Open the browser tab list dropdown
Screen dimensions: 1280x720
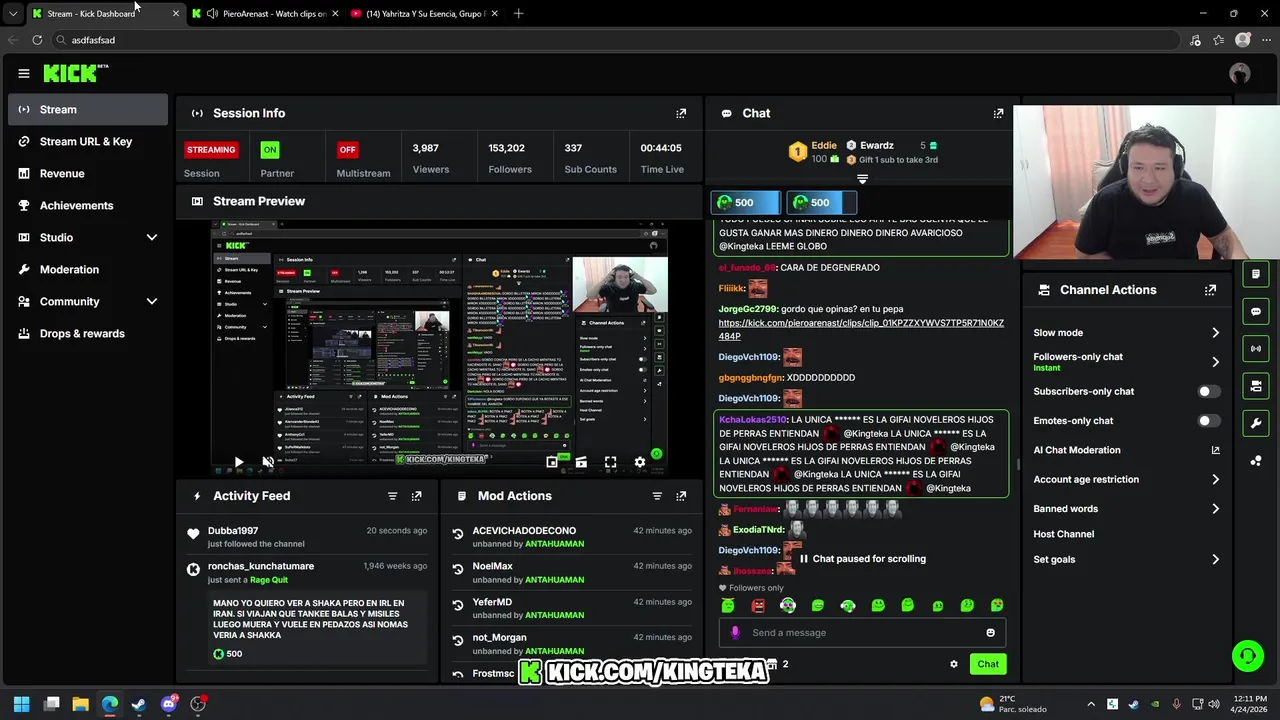(12, 14)
